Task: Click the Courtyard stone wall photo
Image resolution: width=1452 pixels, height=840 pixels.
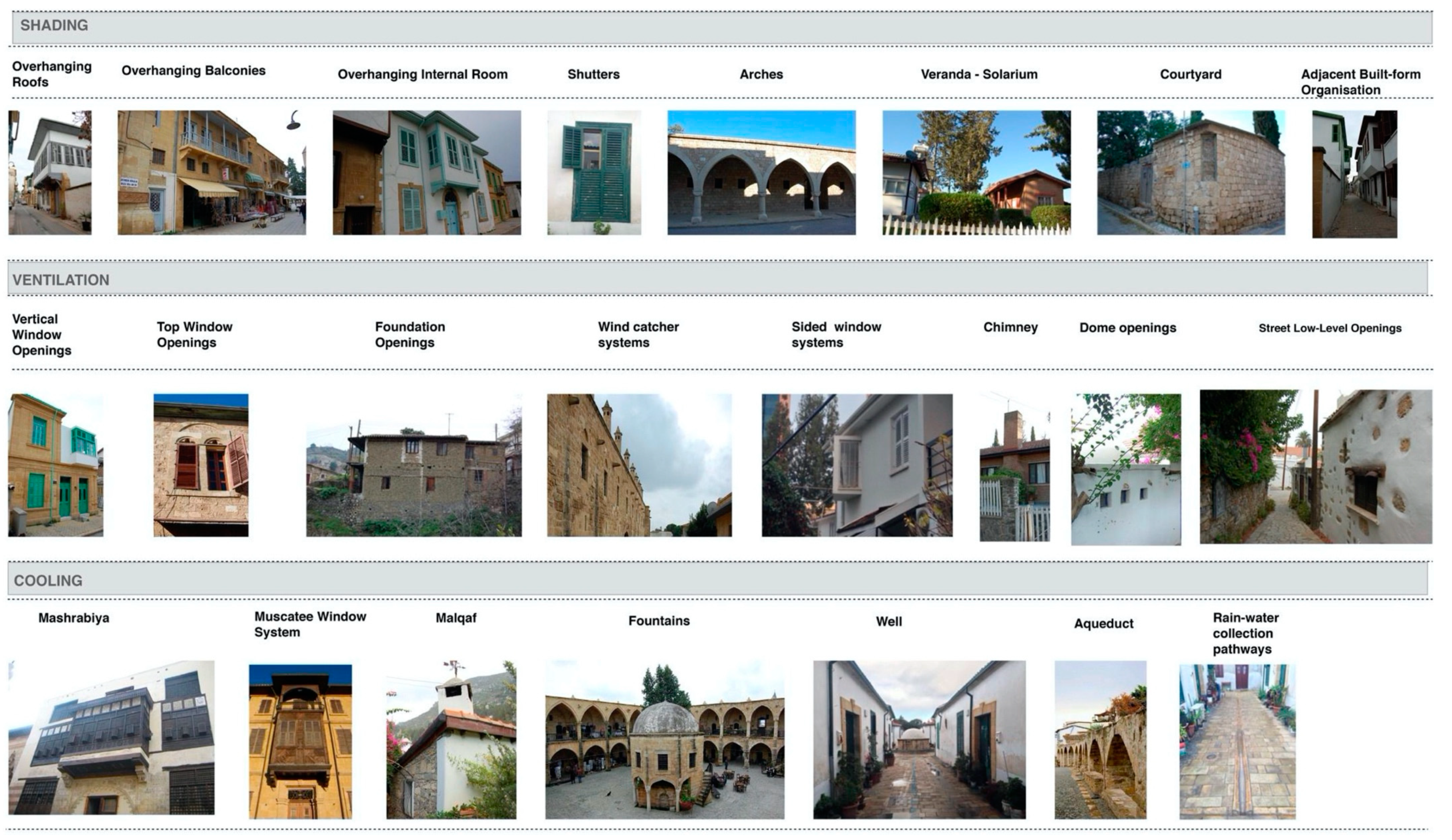Action: tap(1190, 173)
